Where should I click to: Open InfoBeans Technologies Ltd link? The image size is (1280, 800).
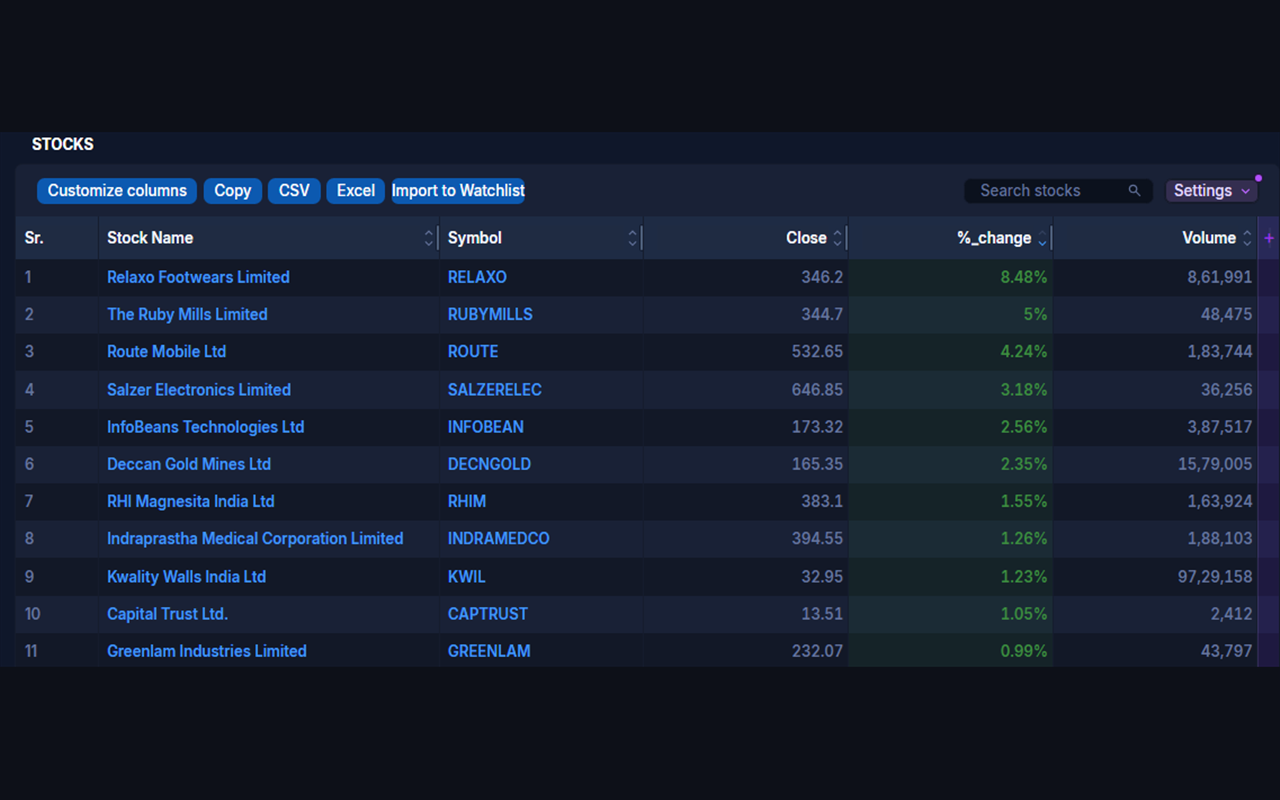[205, 427]
